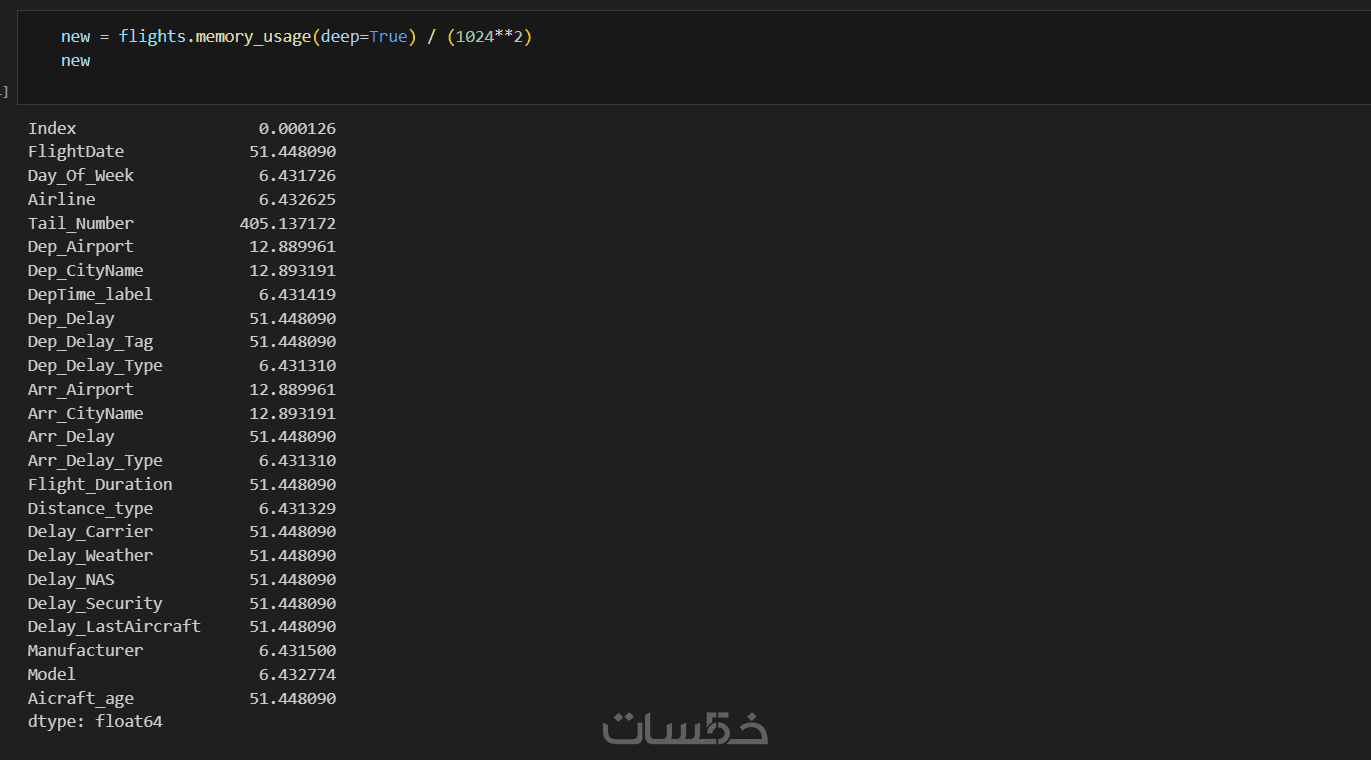Viewport: 1371px width, 760px height.
Task: Click the Tail_Number output row label
Action: point(80,223)
